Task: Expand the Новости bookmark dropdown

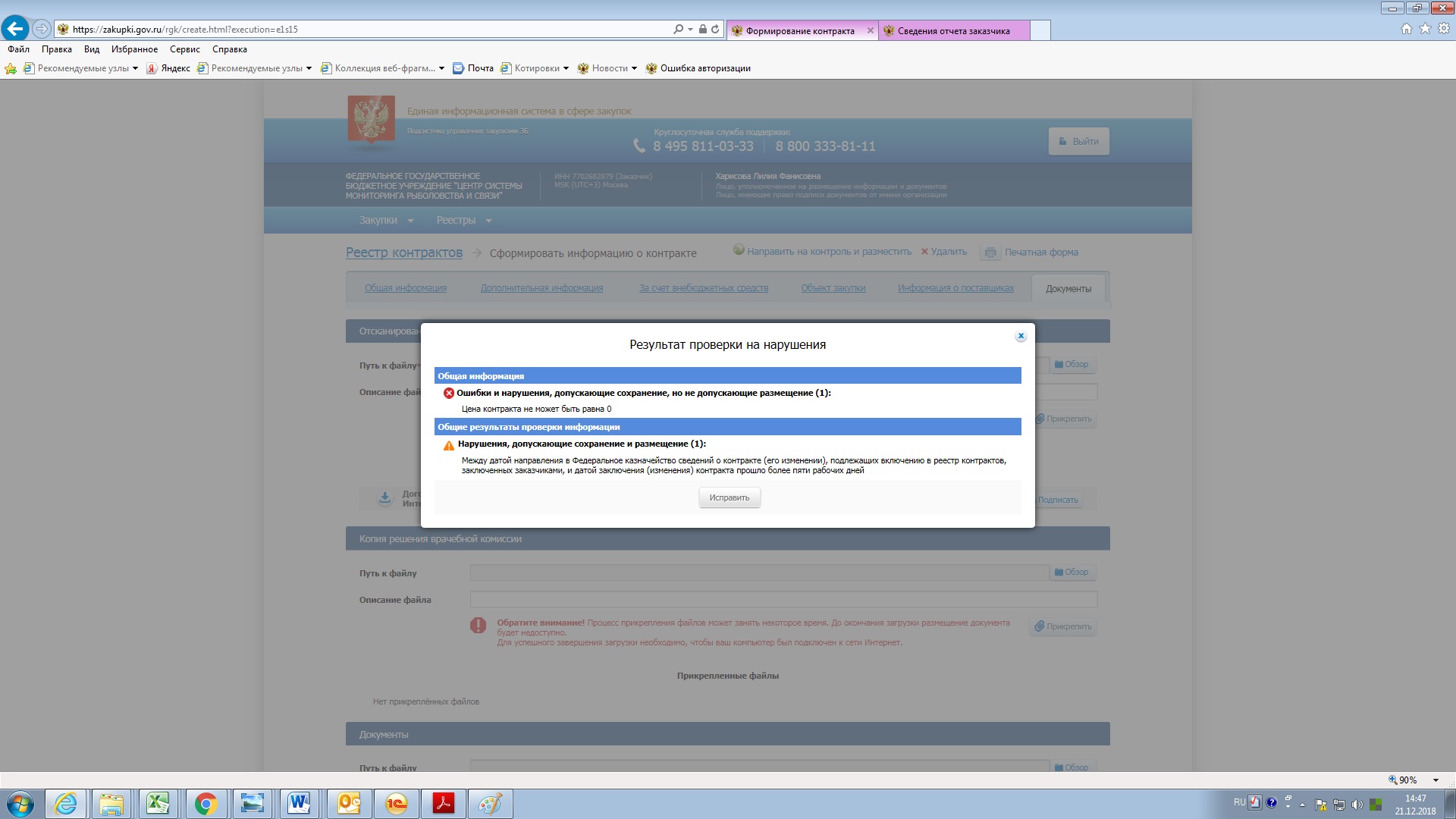Action: [x=634, y=68]
